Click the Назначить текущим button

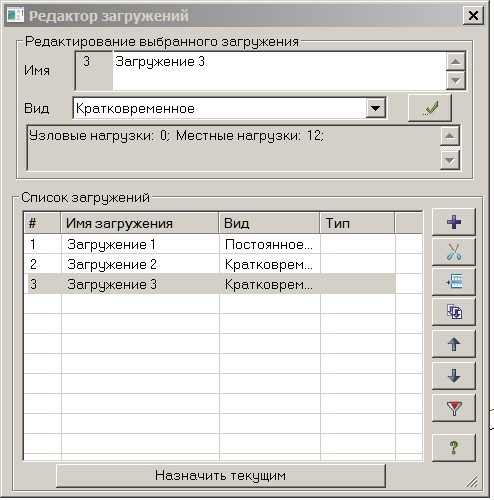pyautogui.click(x=221, y=475)
